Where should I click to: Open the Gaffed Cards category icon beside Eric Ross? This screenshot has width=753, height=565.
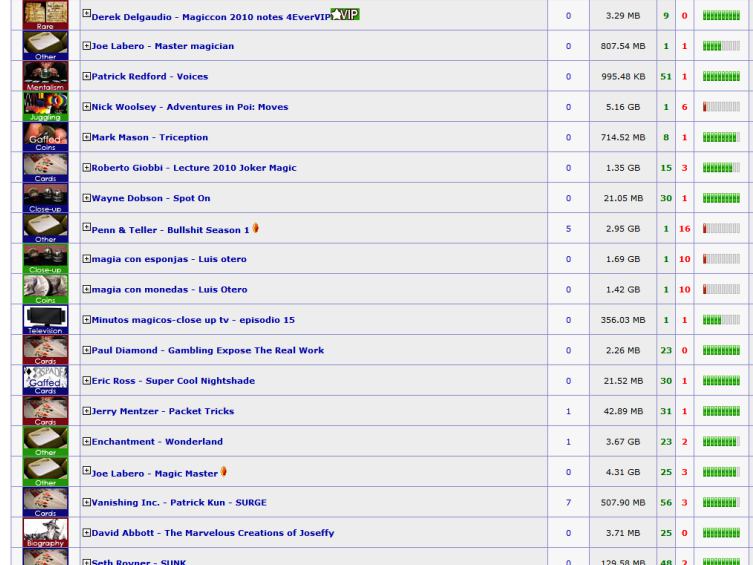tap(46, 380)
